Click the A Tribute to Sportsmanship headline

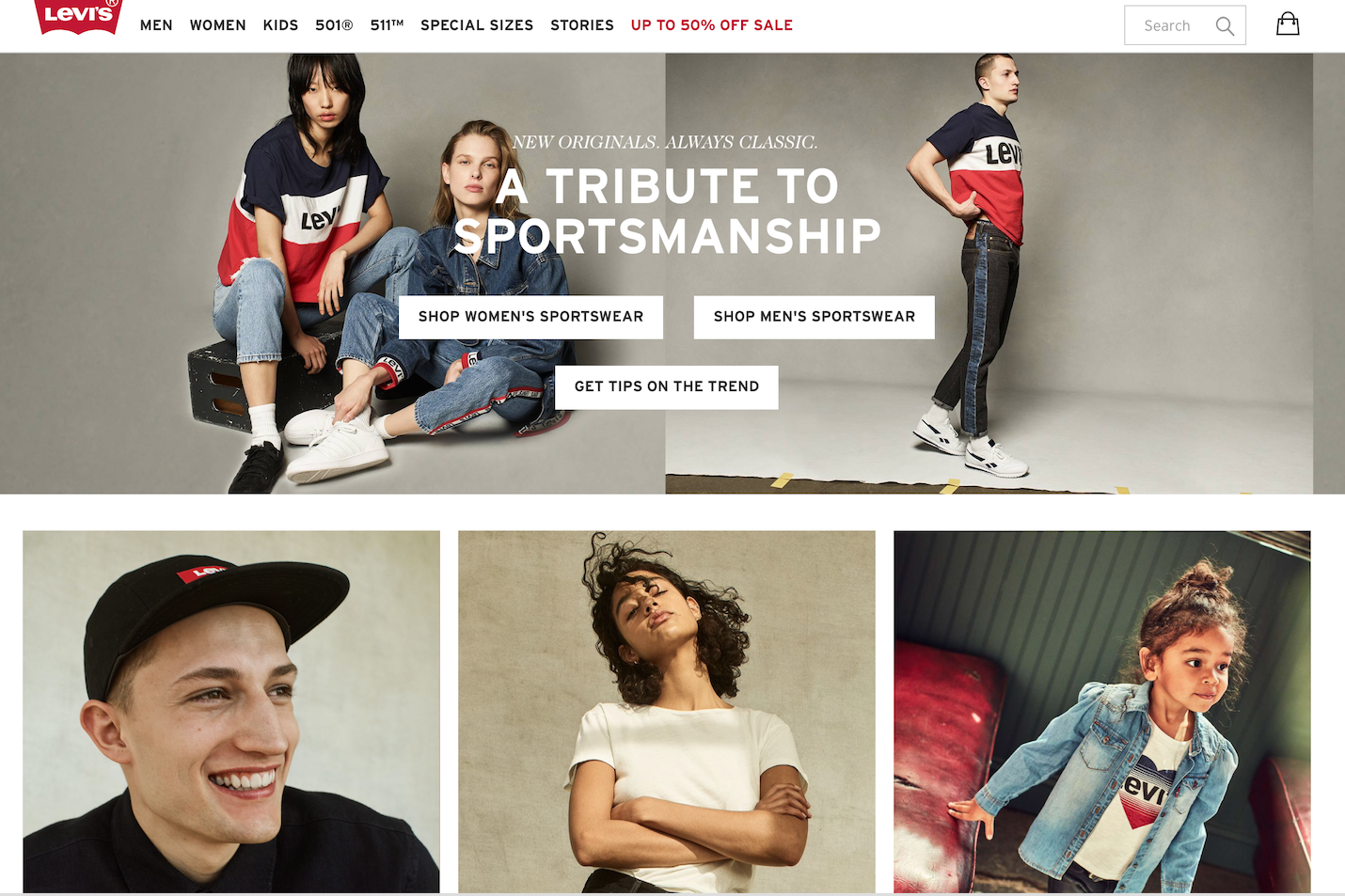[667, 211]
